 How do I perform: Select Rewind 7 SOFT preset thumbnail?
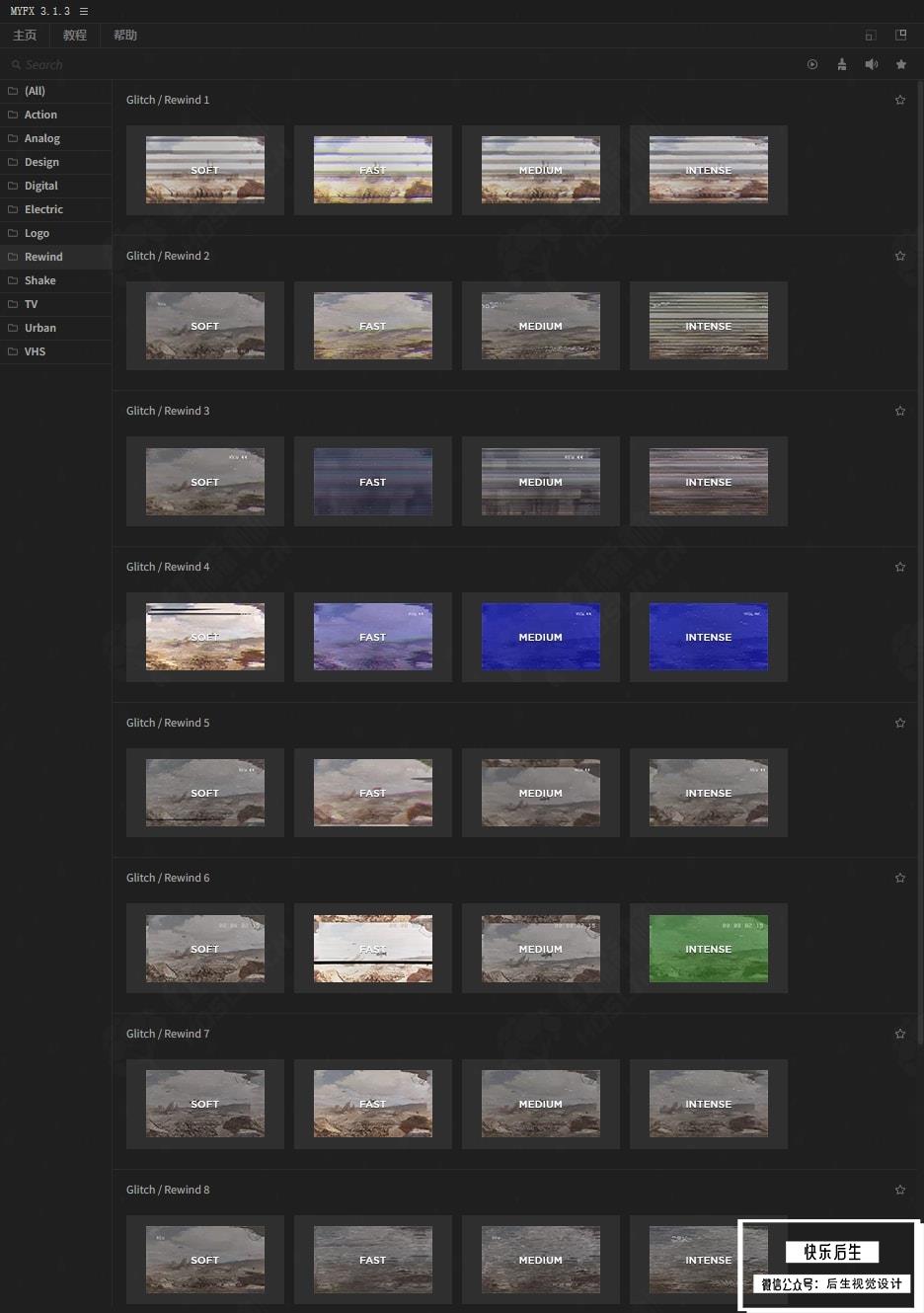[x=205, y=1104]
